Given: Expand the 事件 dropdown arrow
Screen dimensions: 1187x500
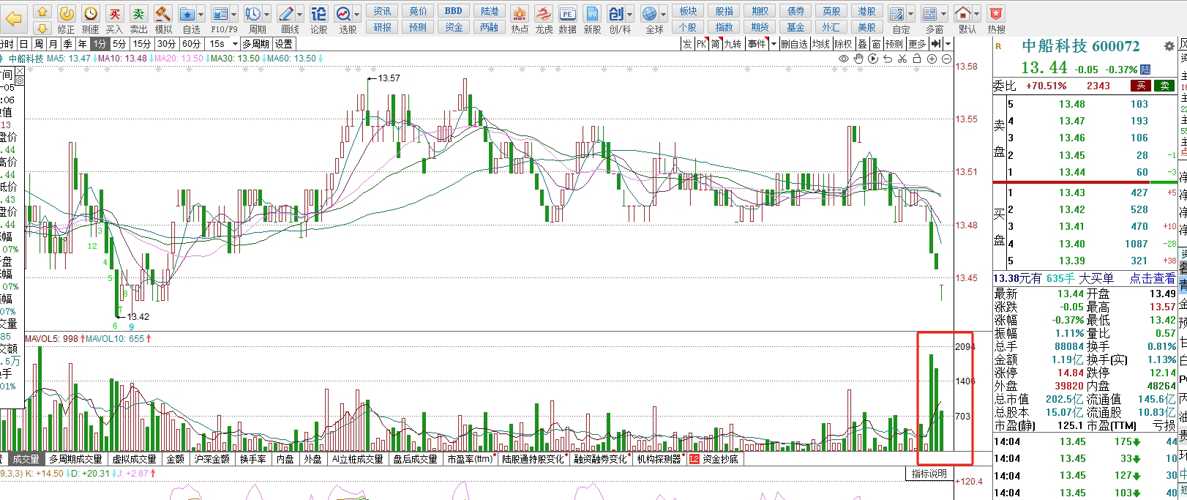Looking at the screenshot, I should point(774,44).
